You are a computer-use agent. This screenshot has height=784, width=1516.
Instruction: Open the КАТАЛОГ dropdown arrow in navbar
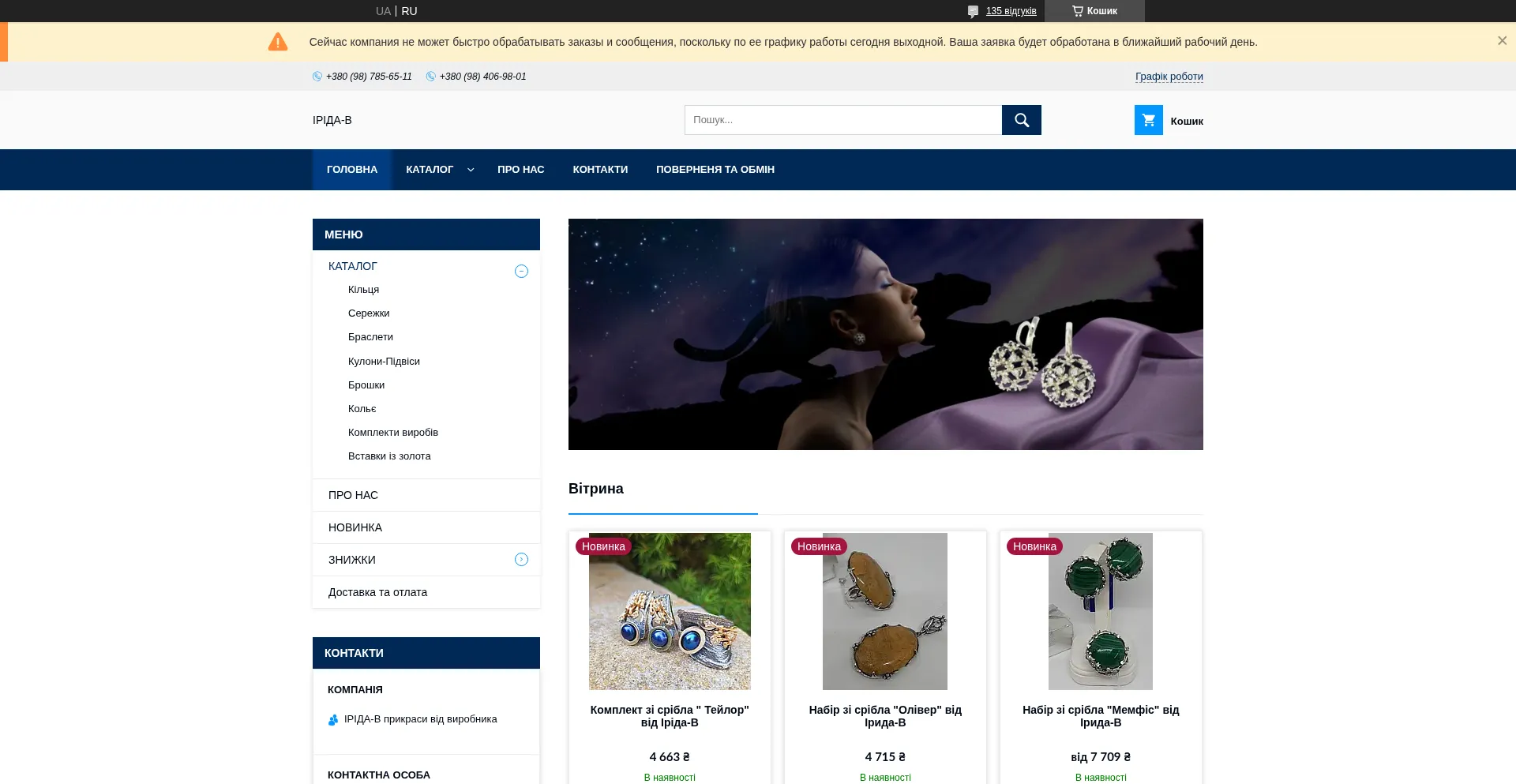tap(471, 170)
